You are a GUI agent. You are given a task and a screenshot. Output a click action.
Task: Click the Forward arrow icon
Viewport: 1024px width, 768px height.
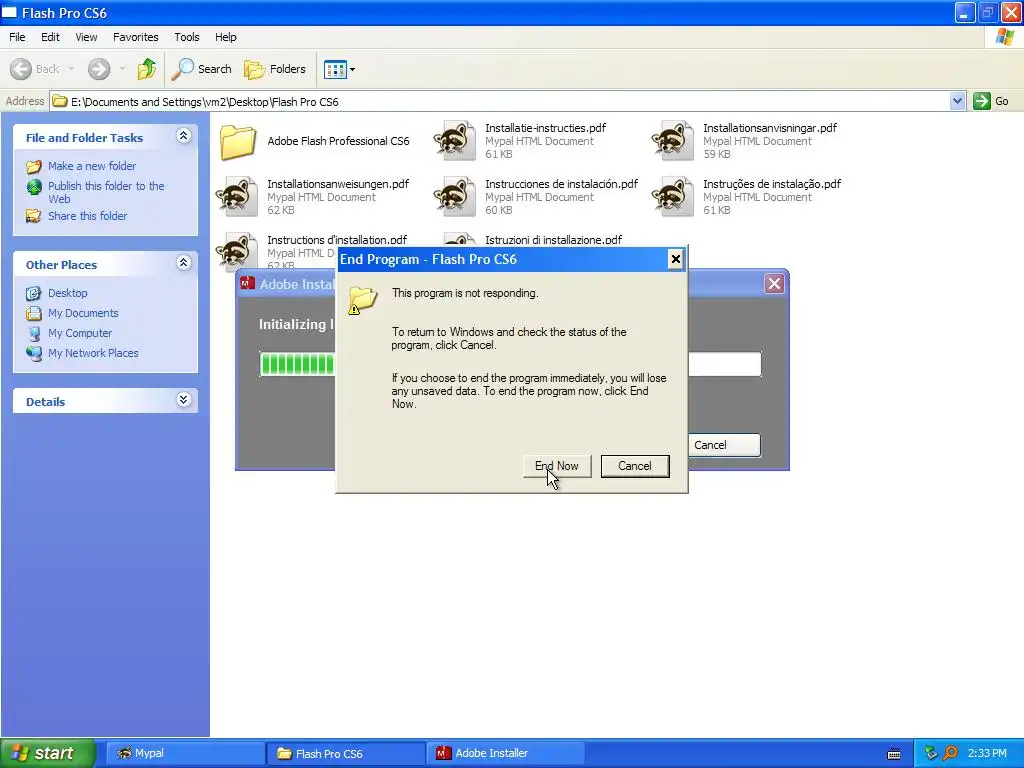click(99, 69)
